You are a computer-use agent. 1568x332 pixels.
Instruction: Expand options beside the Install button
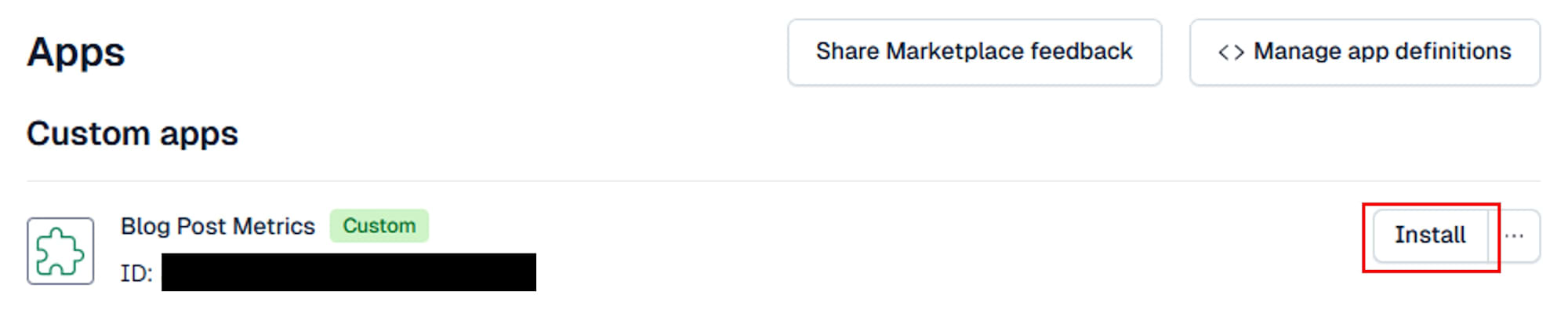pyautogui.click(x=1515, y=235)
